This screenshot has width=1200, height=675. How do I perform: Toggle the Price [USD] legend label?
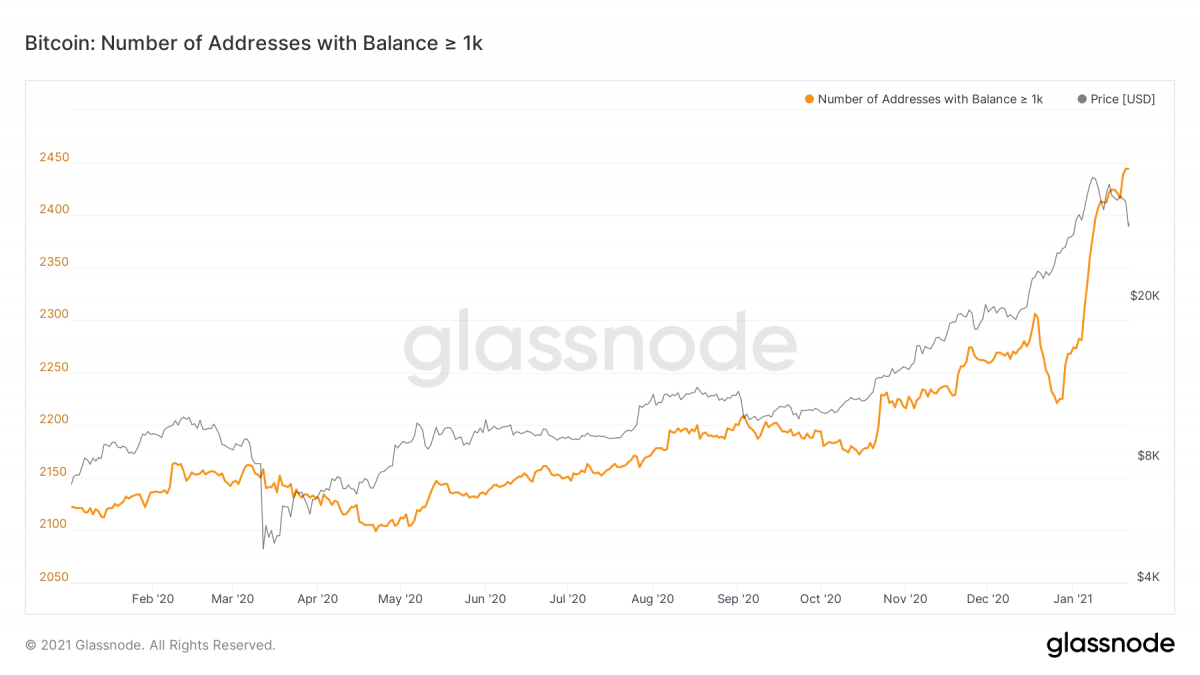tap(1122, 99)
